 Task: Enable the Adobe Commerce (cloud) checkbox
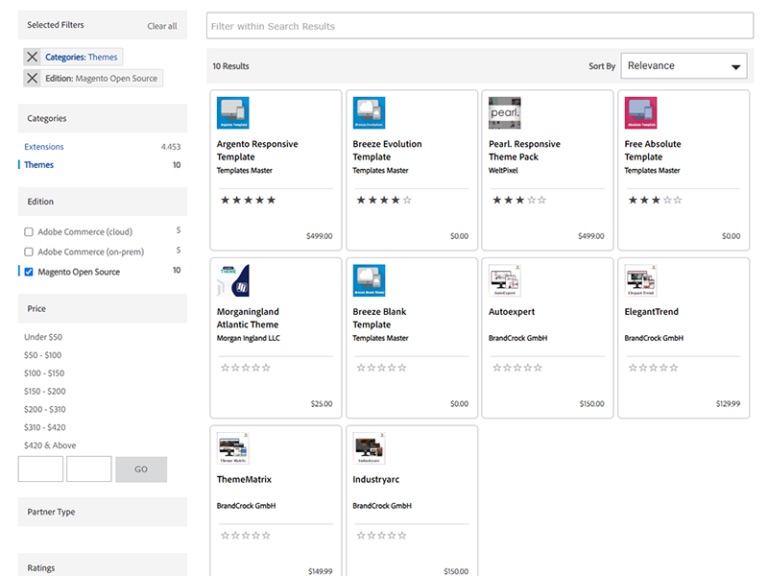(x=29, y=232)
